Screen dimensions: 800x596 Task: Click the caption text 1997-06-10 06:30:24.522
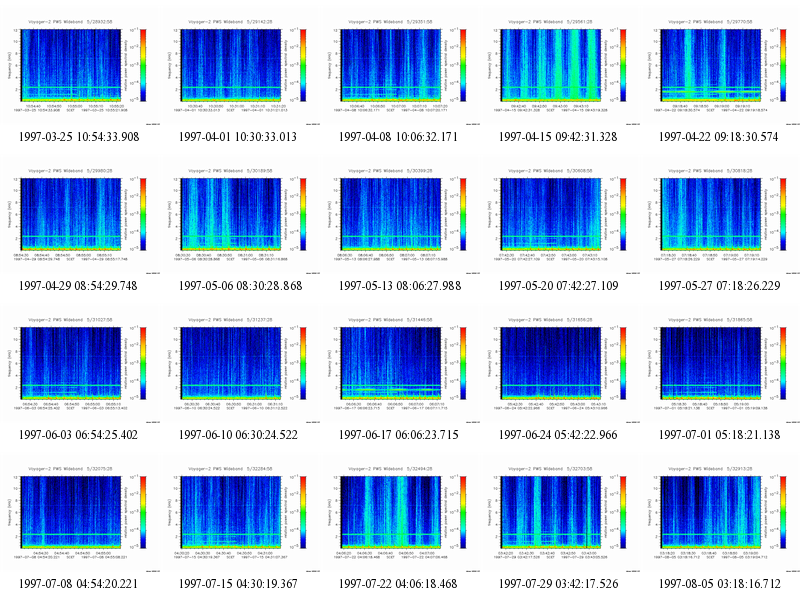(x=238, y=435)
